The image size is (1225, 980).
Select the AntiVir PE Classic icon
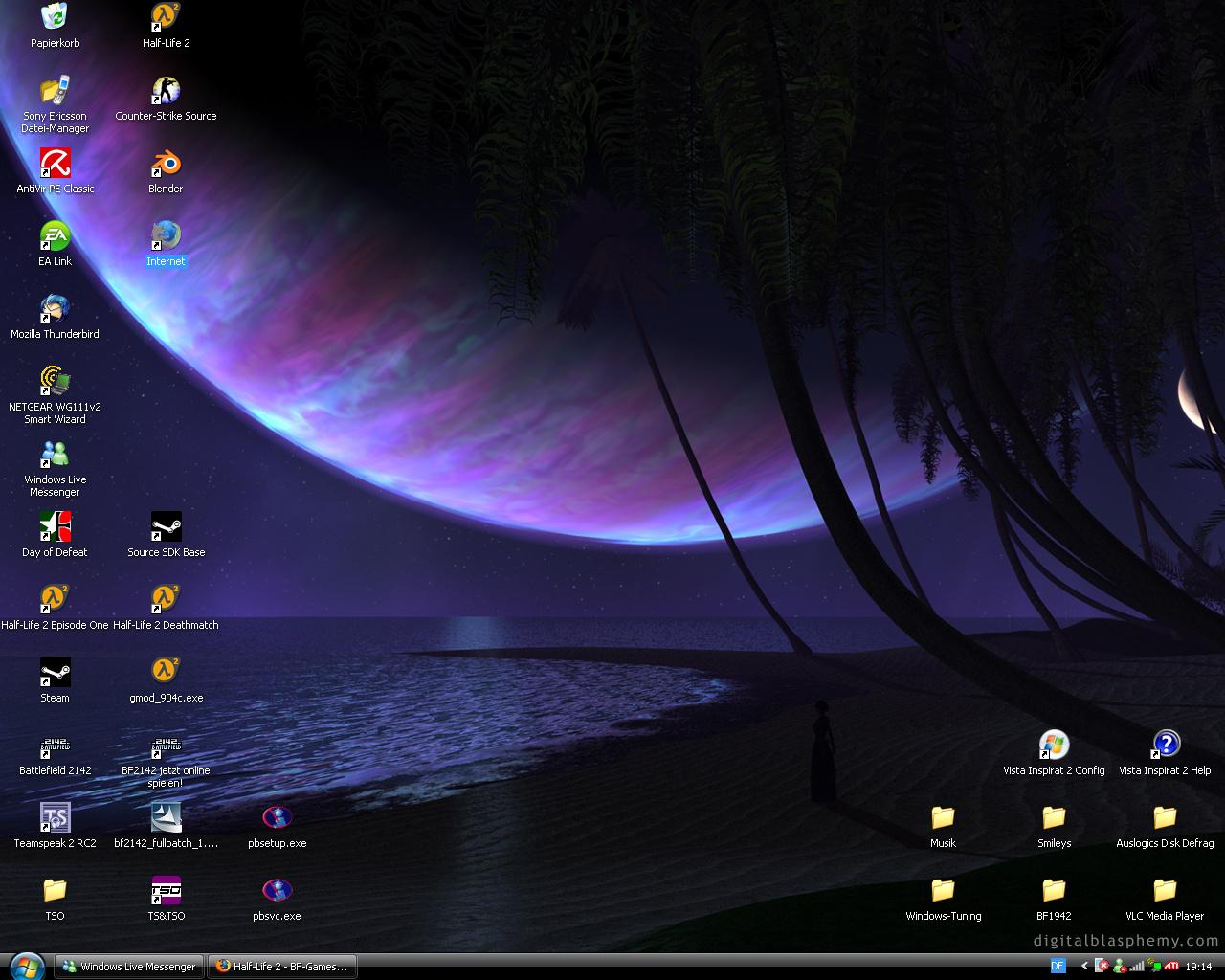[x=55, y=165]
